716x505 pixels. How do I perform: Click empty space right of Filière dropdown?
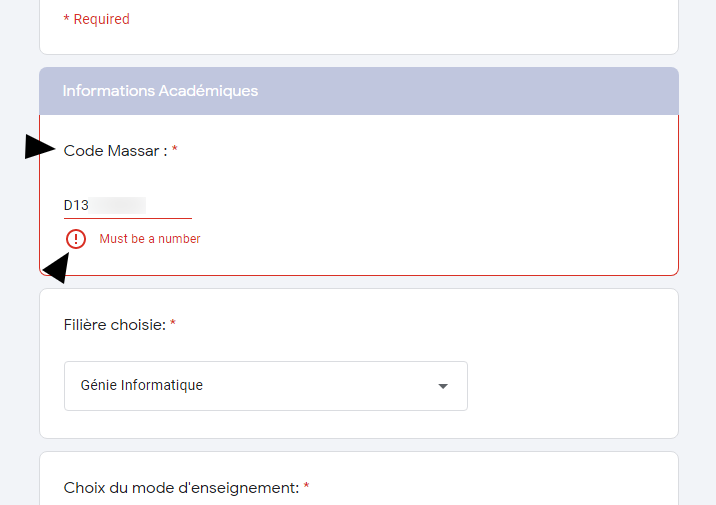point(570,386)
